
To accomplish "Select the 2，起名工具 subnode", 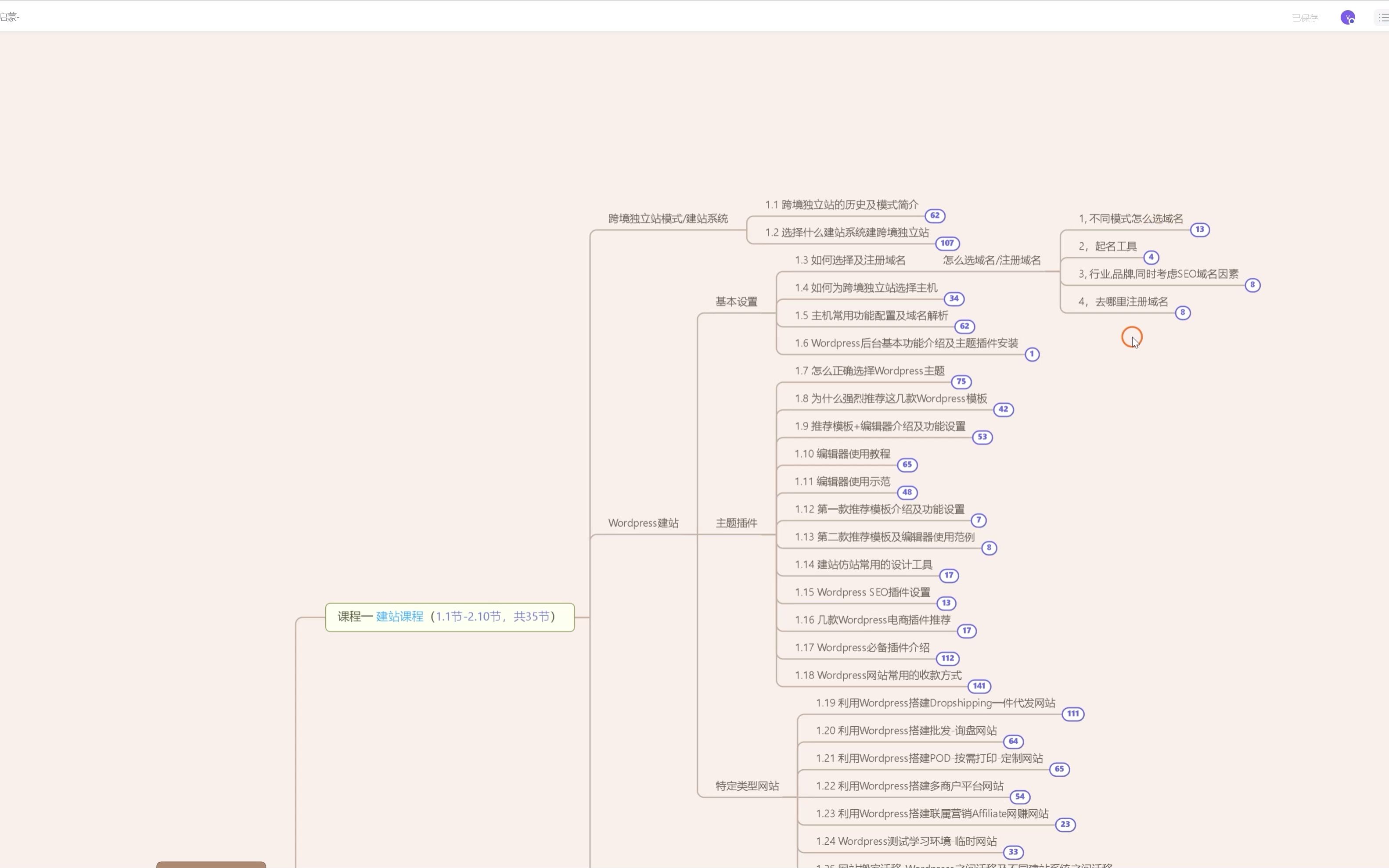I will (x=1108, y=246).
